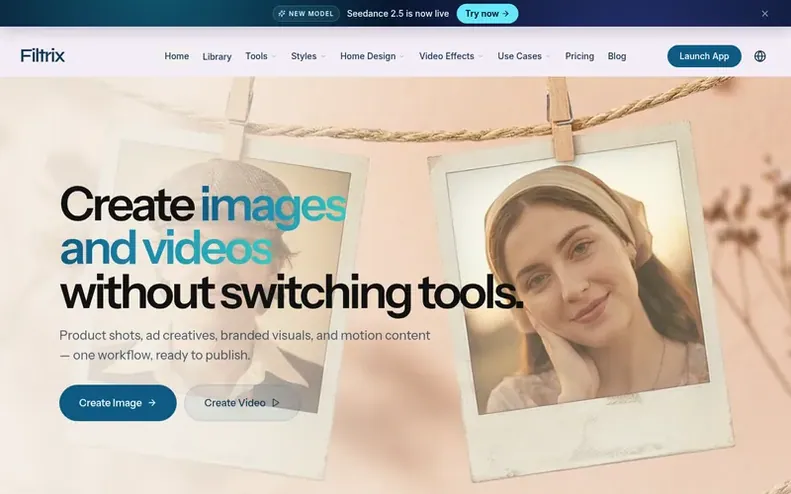
Task: Click the play icon in Create Video button
Action: coord(275,403)
